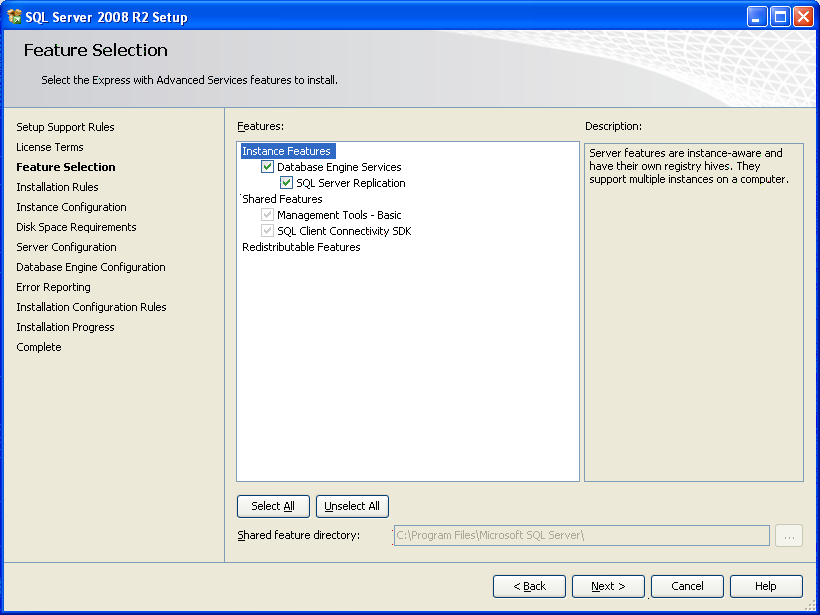The width and height of the screenshot is (820, 615).
Task: Click Database Engine Configuration step
Action: [x=91, y=267]
